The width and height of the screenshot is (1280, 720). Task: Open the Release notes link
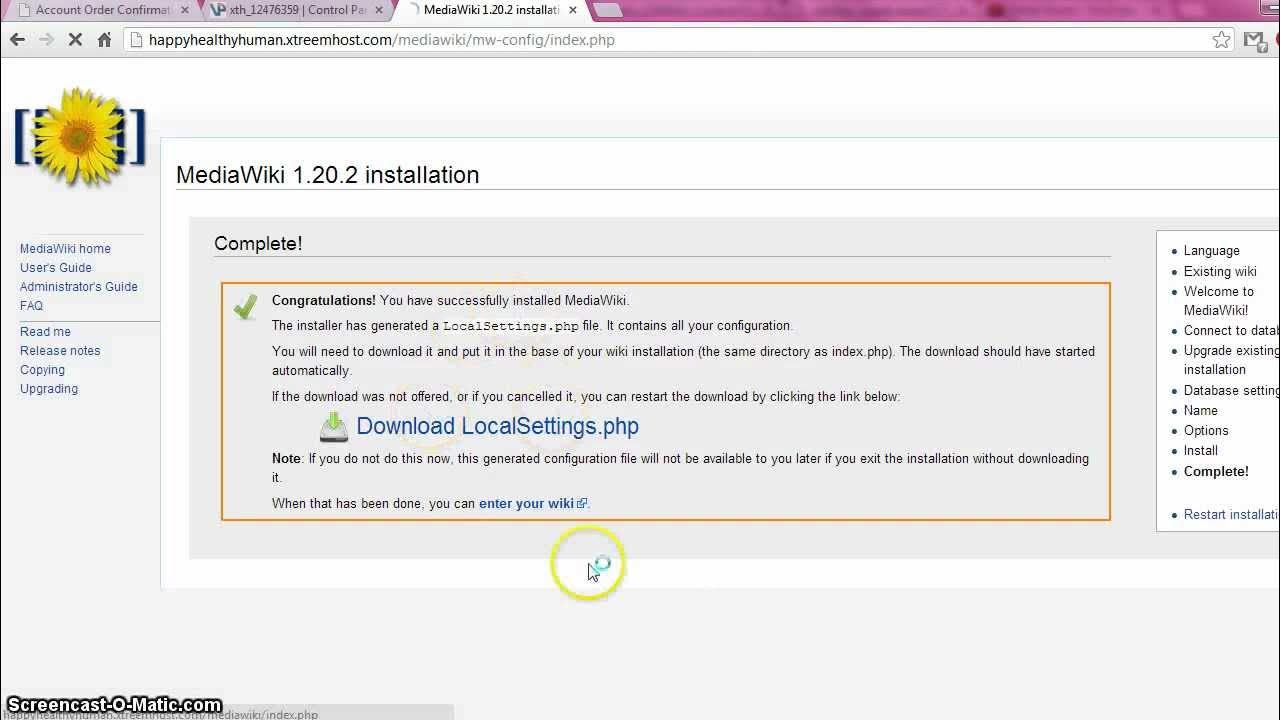point(60,351)
